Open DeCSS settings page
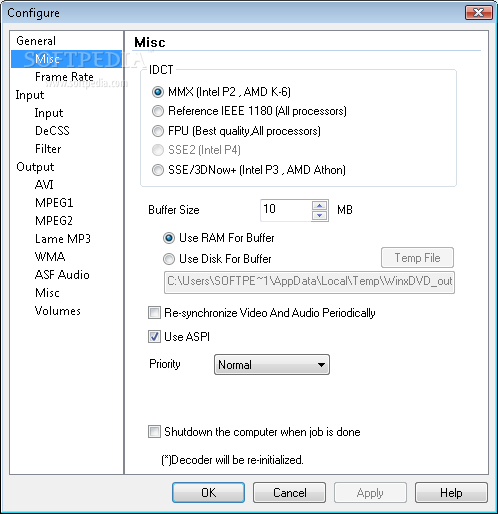 click(52, 131)
